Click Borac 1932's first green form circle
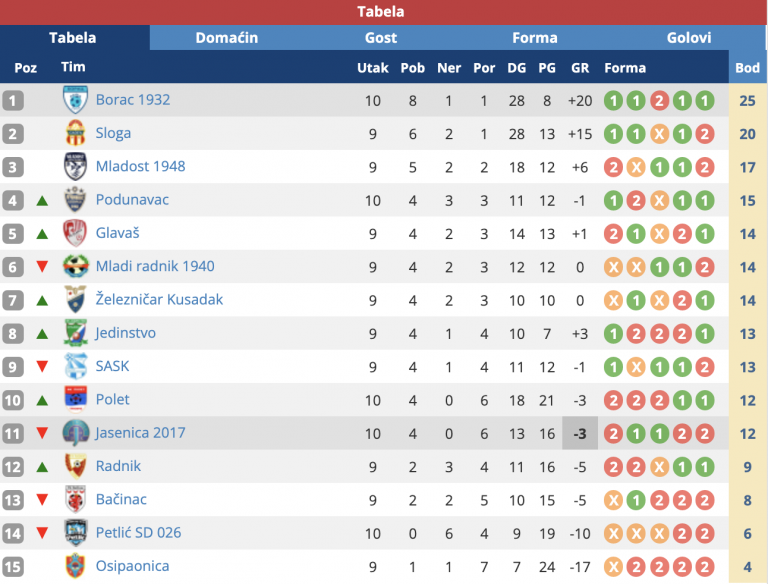Image resolution: width=768 pixels, height=584 pixels. click(613, 100)
